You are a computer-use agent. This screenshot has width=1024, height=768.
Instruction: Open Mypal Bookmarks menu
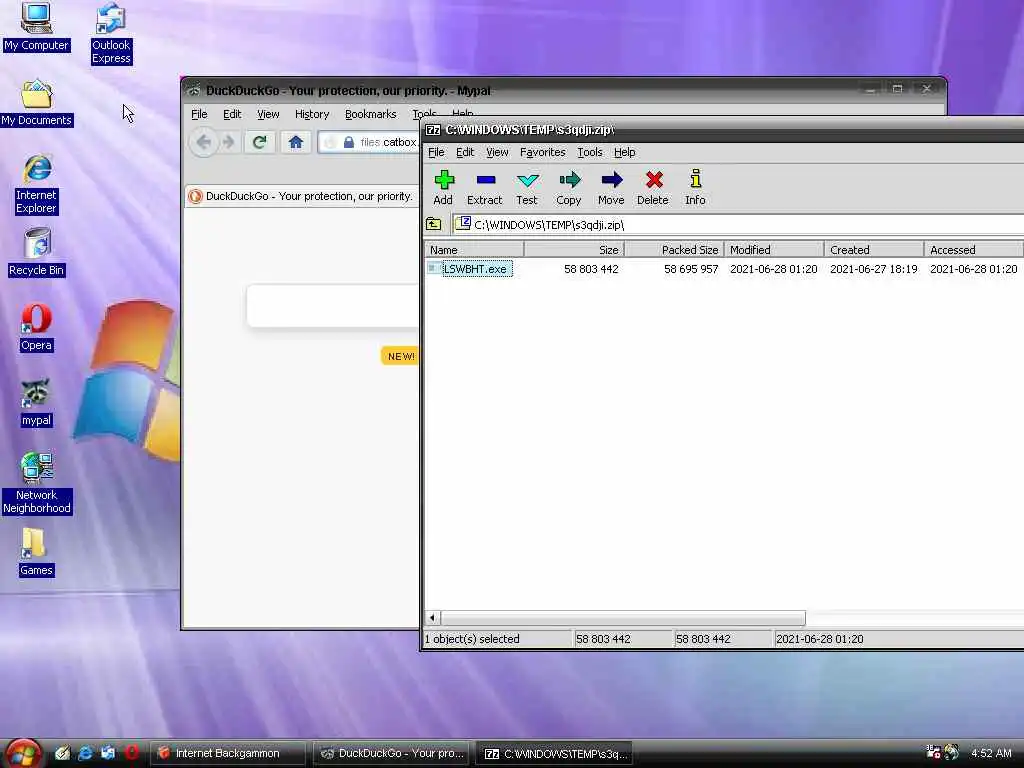click(x=370, y=114)
